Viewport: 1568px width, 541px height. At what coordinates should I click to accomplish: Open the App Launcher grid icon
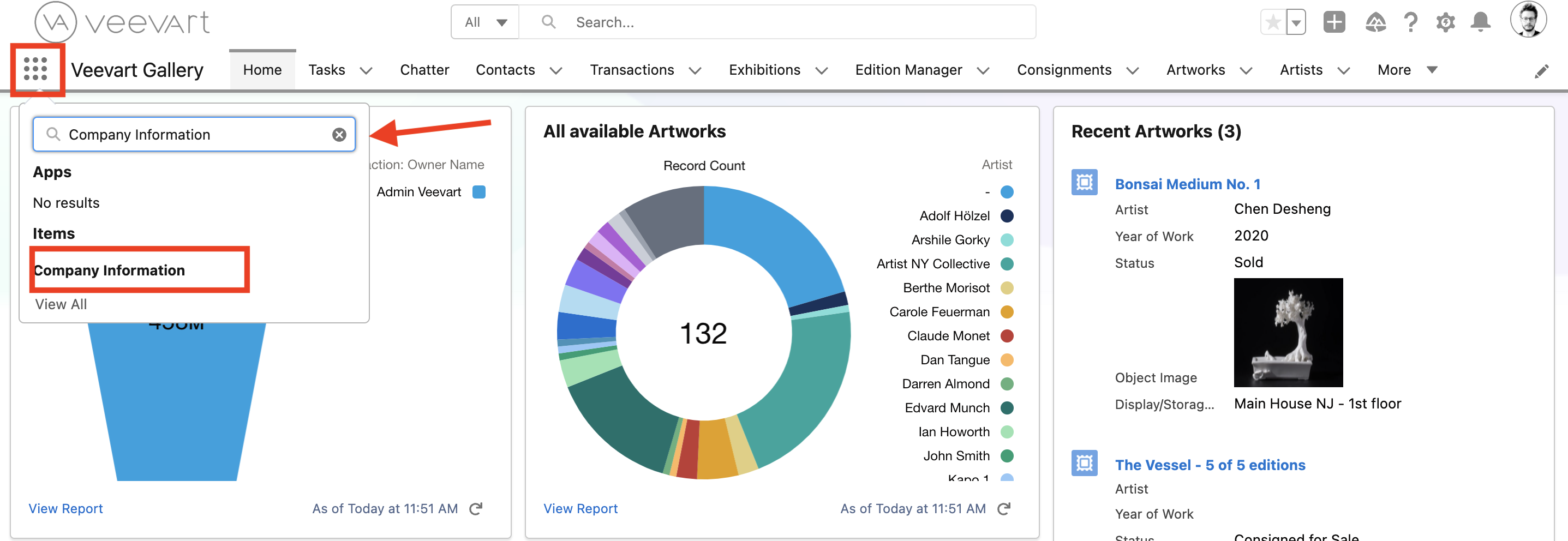[x=35, y=69]
